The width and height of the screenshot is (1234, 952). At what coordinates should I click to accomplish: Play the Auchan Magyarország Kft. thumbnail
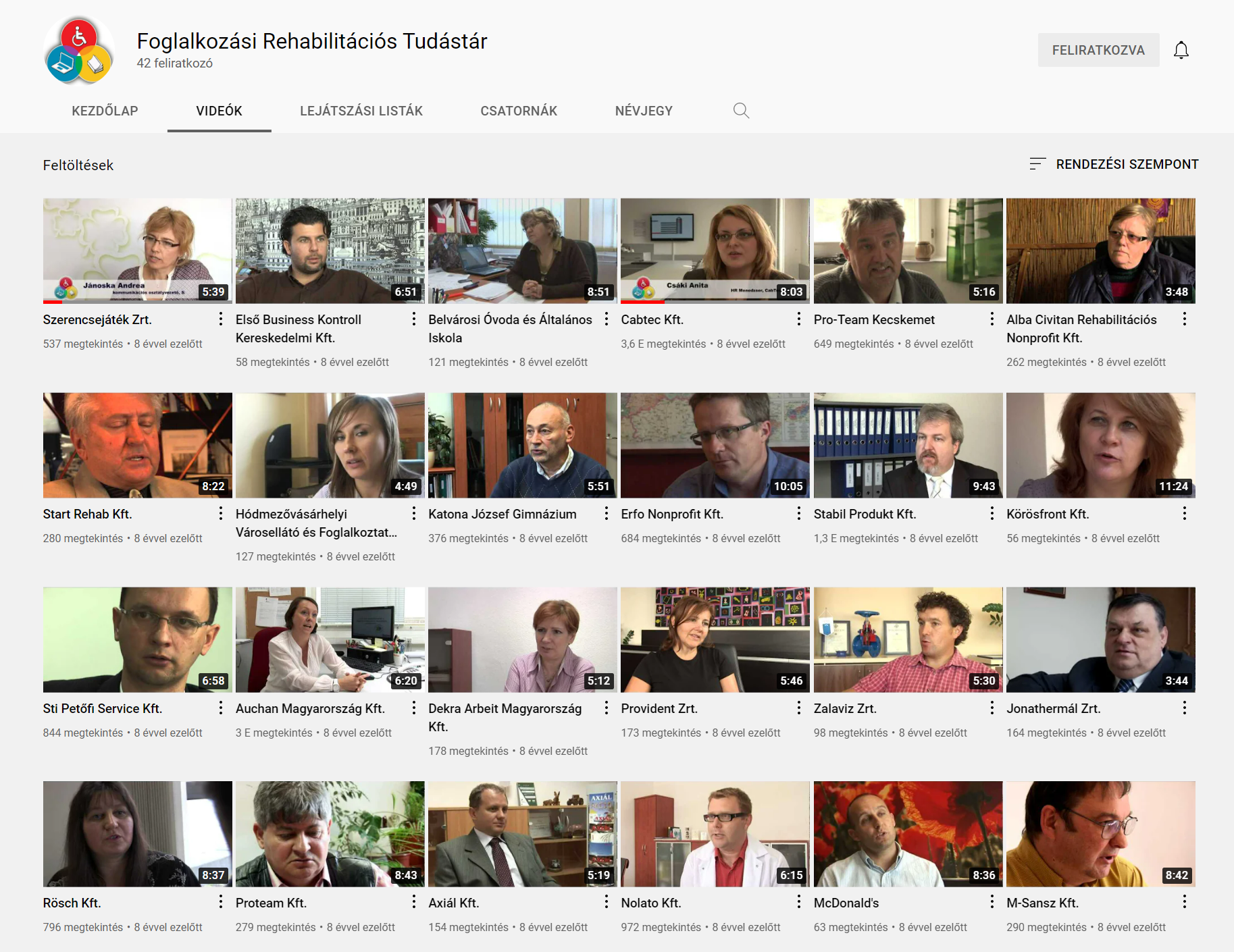(330, 639)
